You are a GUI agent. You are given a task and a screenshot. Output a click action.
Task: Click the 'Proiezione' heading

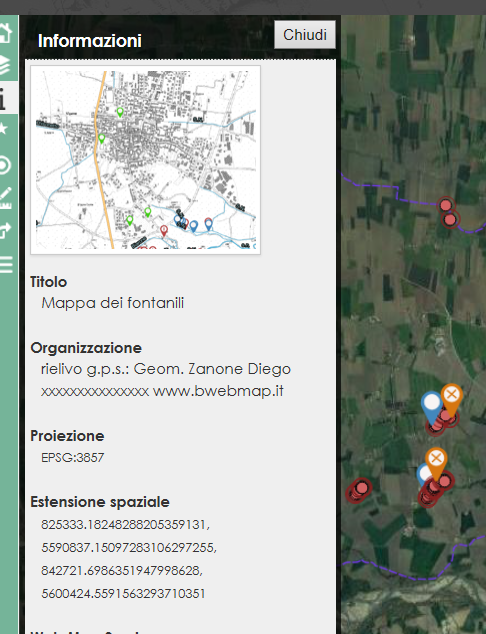click(x=67, y=436)
